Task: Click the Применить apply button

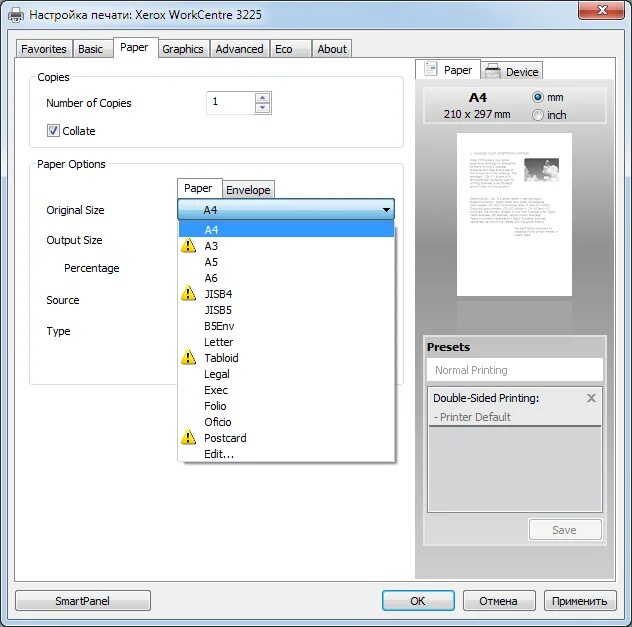Action: pos(580,601)
